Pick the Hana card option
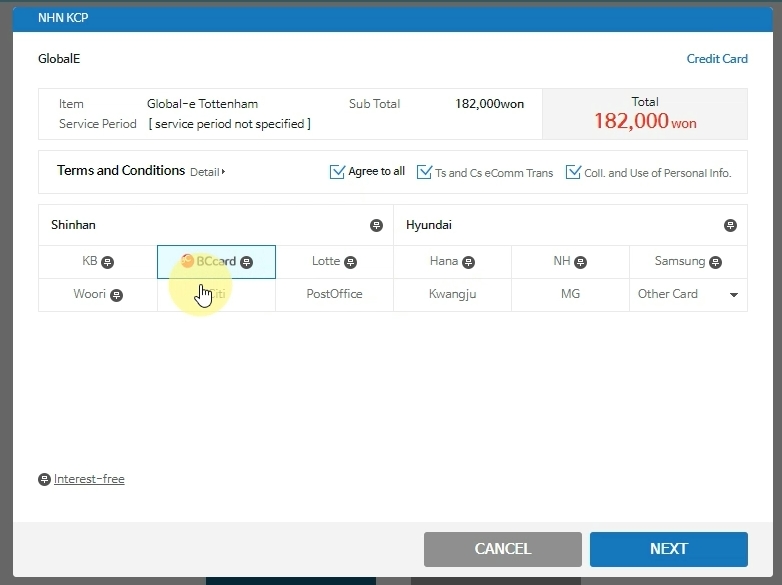The image size is (782, 585). click(452, 262)
